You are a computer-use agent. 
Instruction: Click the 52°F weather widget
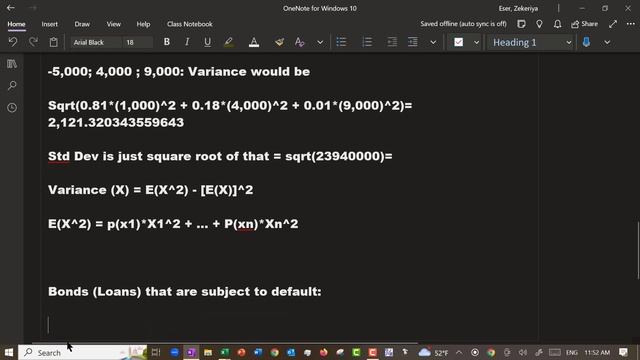pos(433,352)
